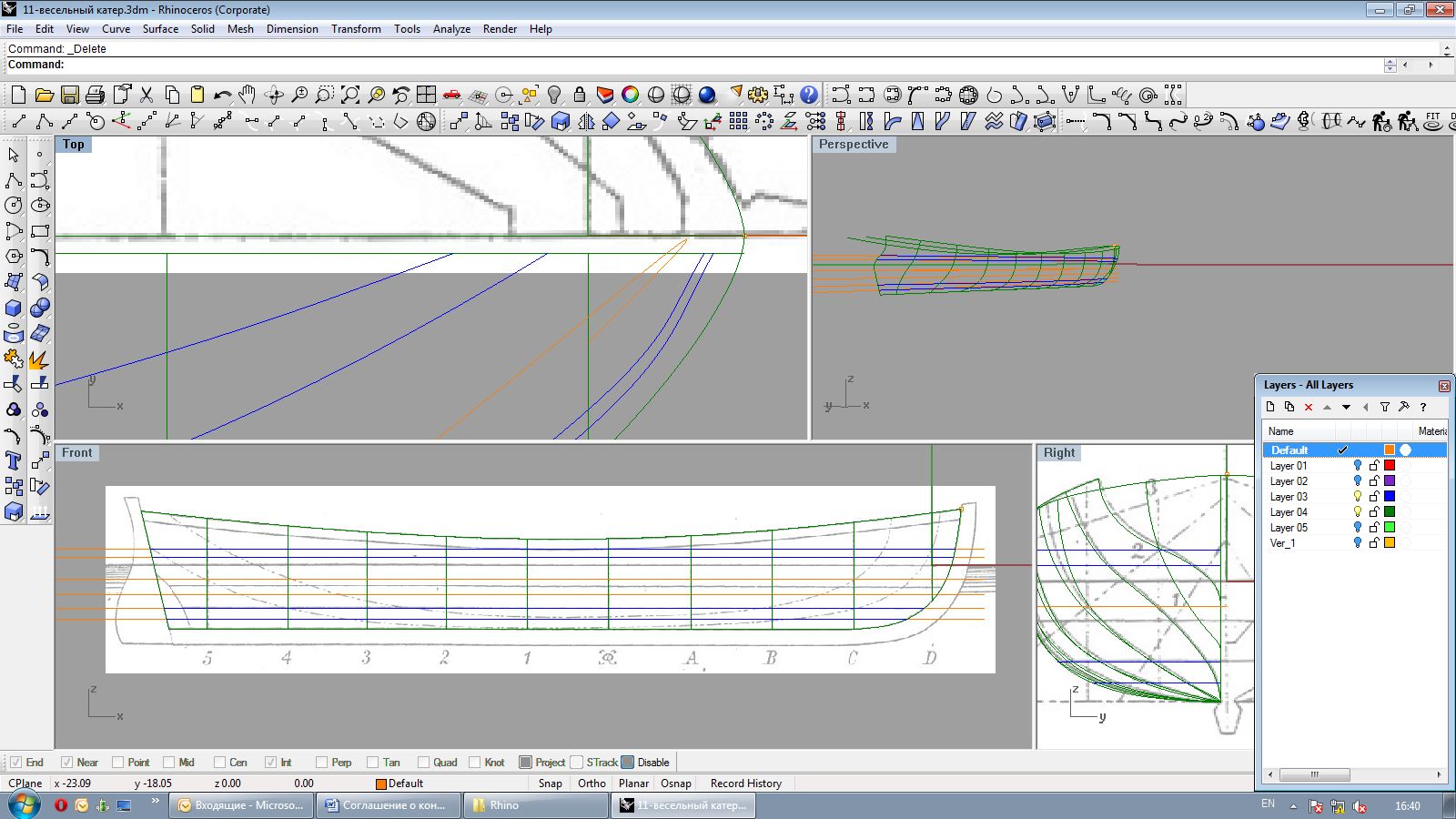
Task: Enable the Mid object snap checkbox
Action: click(169, 763)
